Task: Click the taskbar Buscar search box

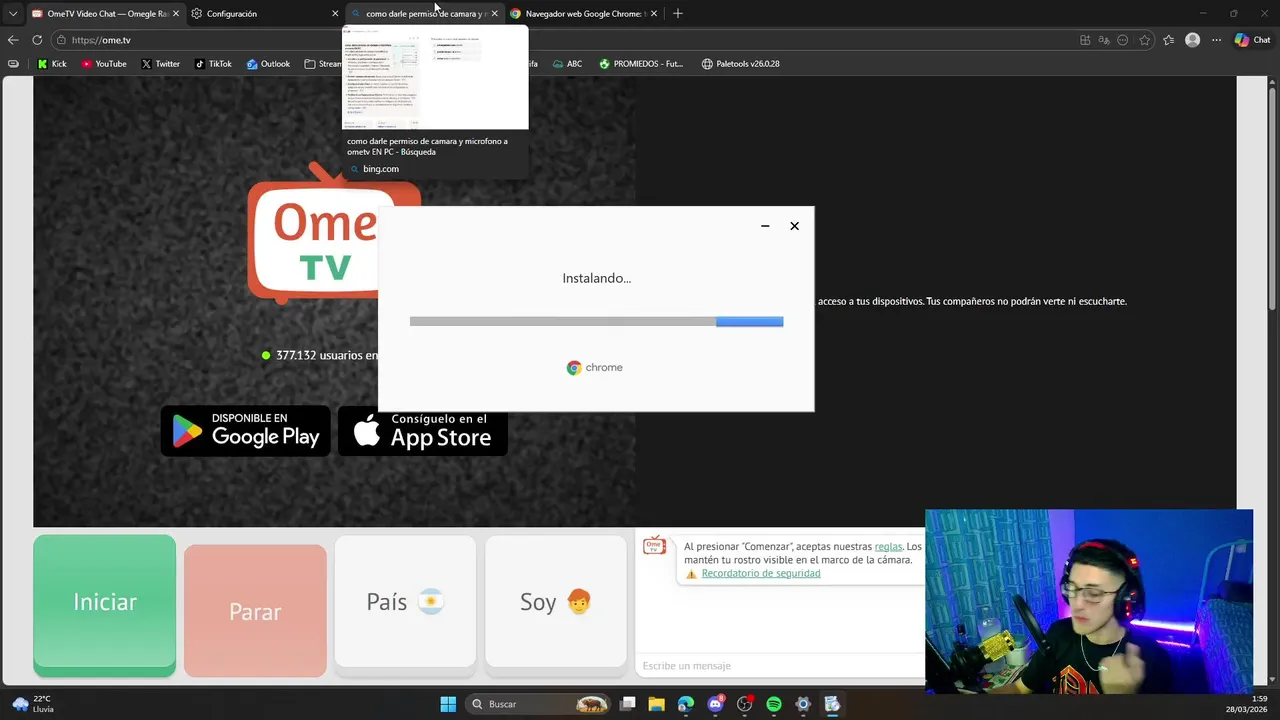Action: 540,704
